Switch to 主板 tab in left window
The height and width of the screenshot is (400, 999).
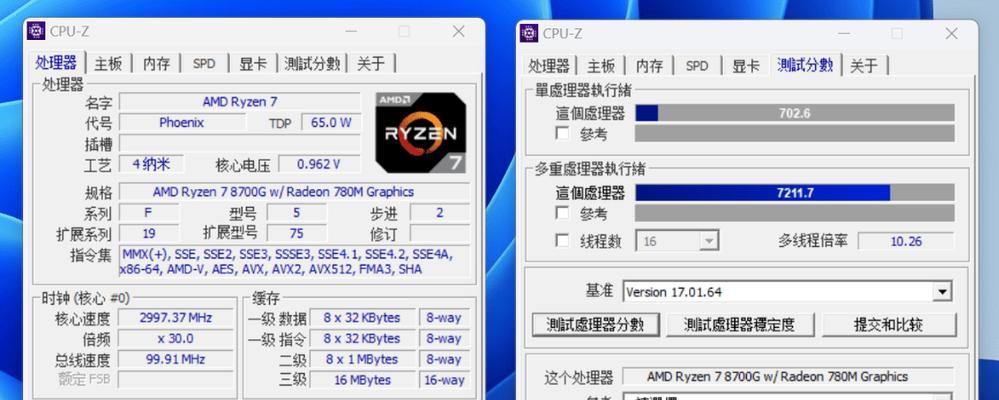pos(108,64)
